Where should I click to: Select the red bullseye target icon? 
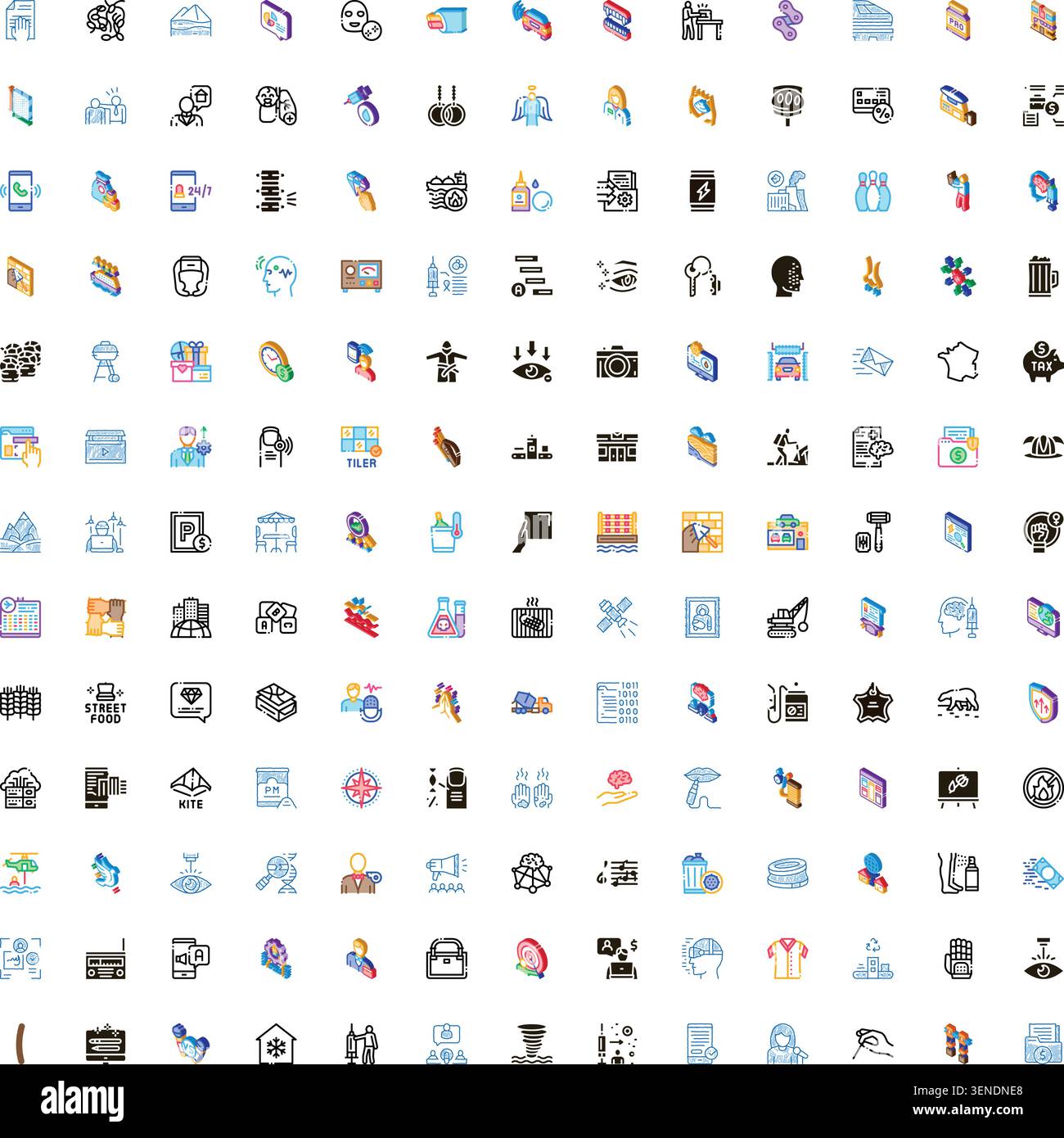point(532,958)
